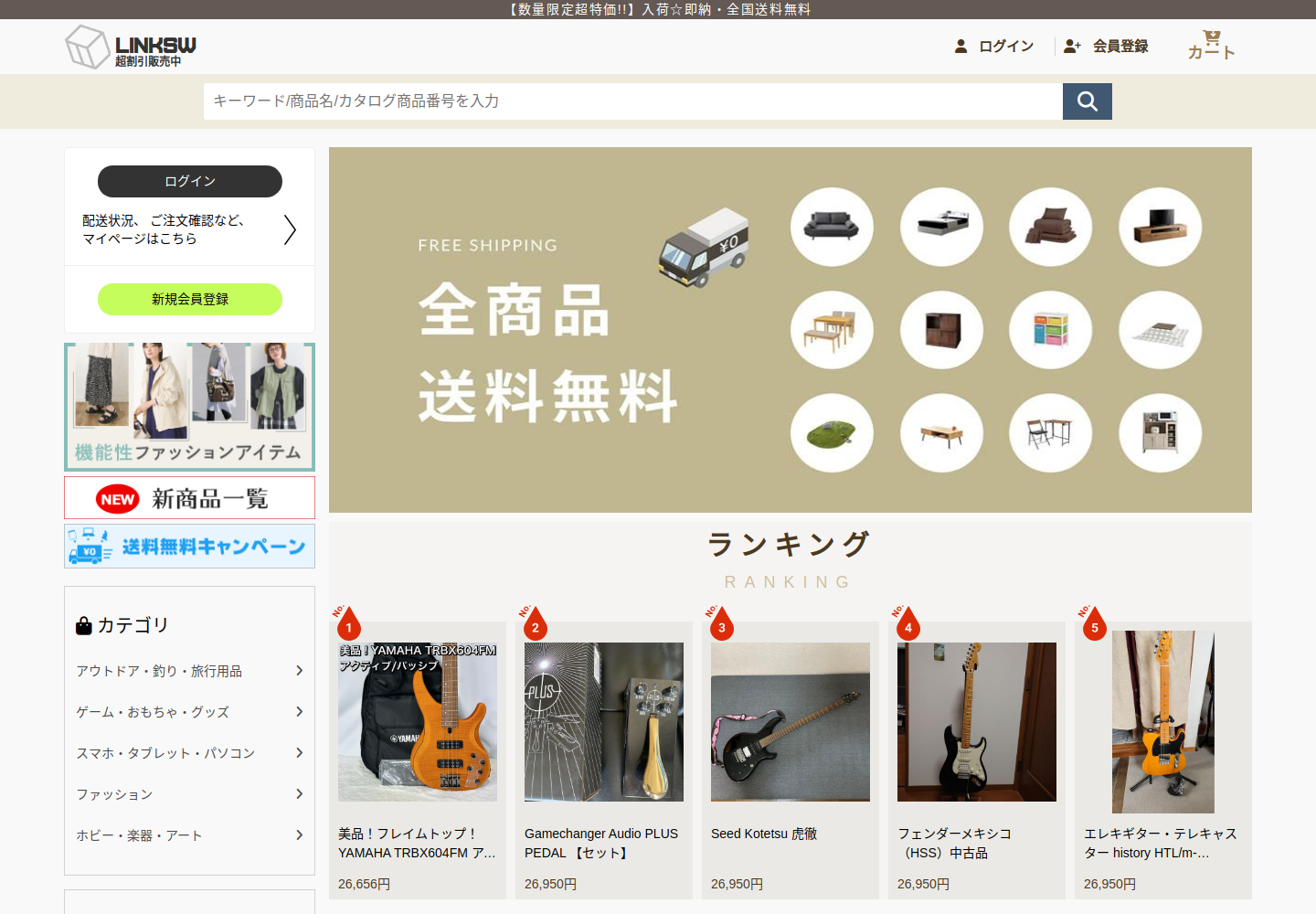Open フェンダーメキシコ guitar thumbnail
The height and width of the screenshot is (914, 1316).
pyautogui.click(x=977, y=722)
